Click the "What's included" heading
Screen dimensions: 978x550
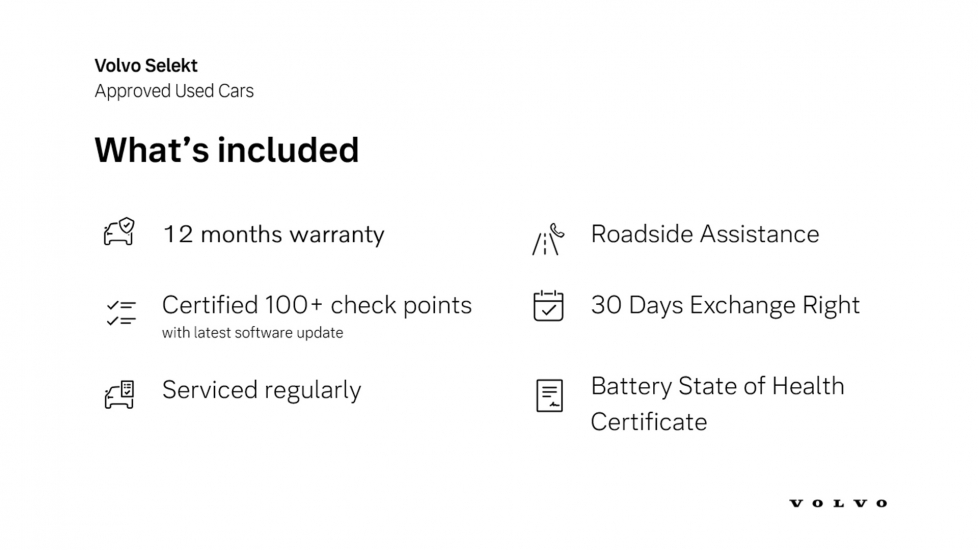226,149
